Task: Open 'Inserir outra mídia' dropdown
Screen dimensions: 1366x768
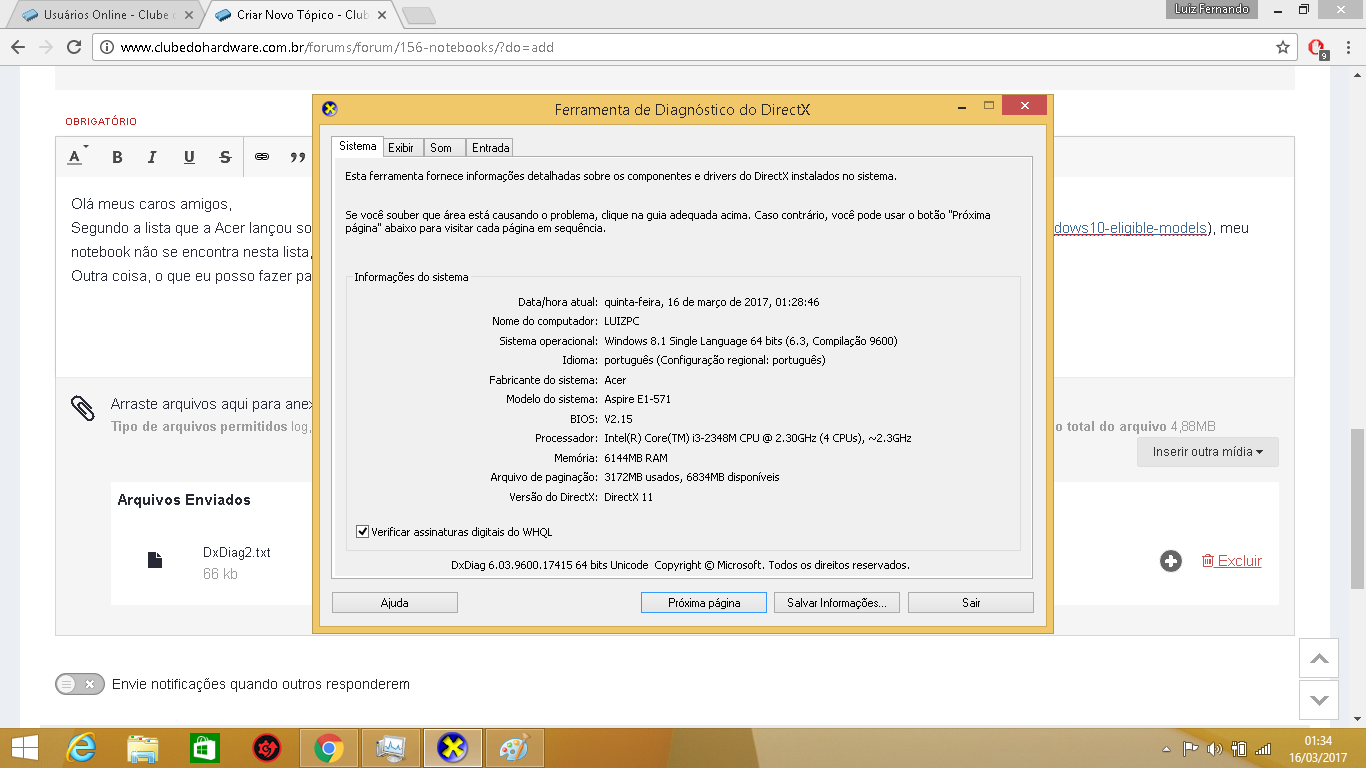Action: 1207,452
